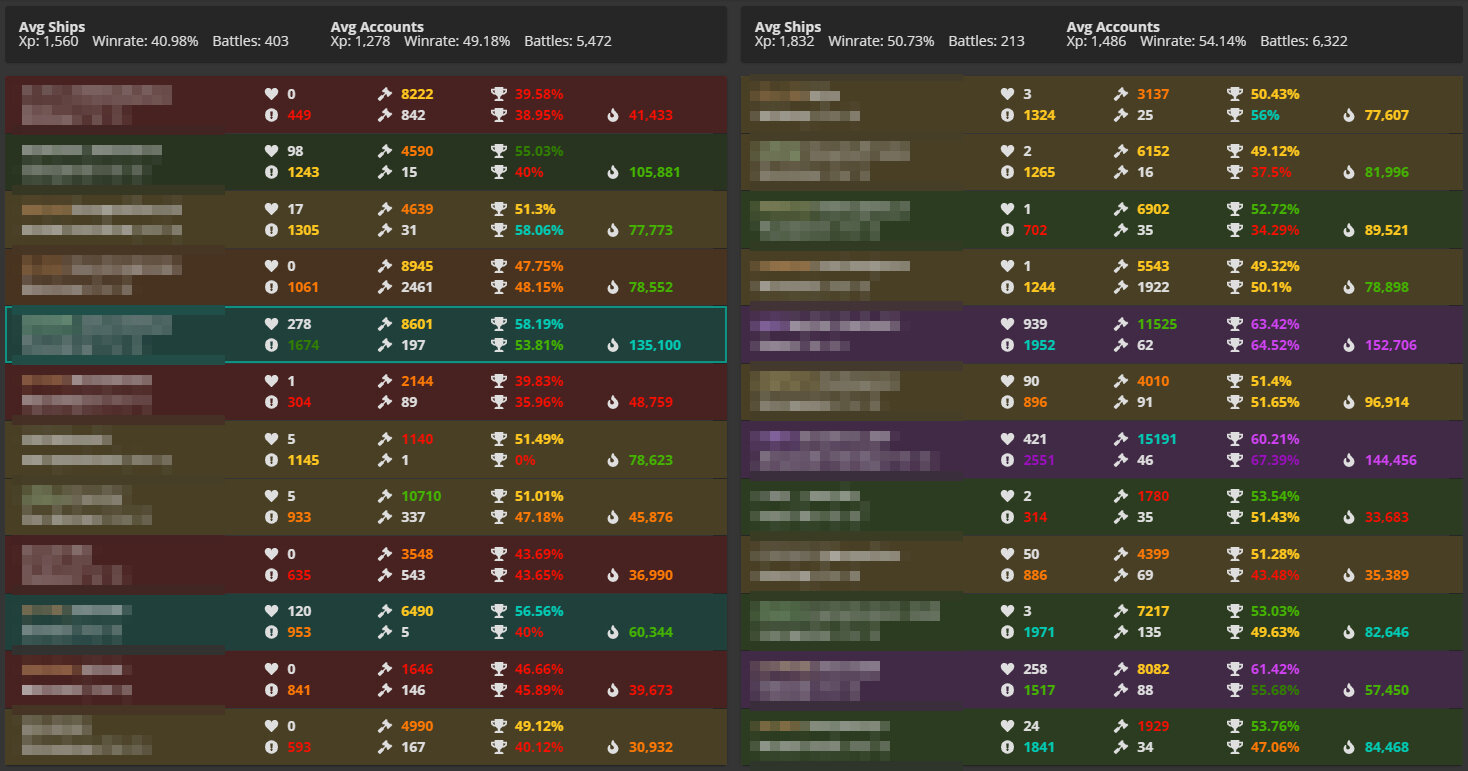Select the exclamation icon next to 449
Screen dimensions: 1468x771
click(x=271, y=115)
